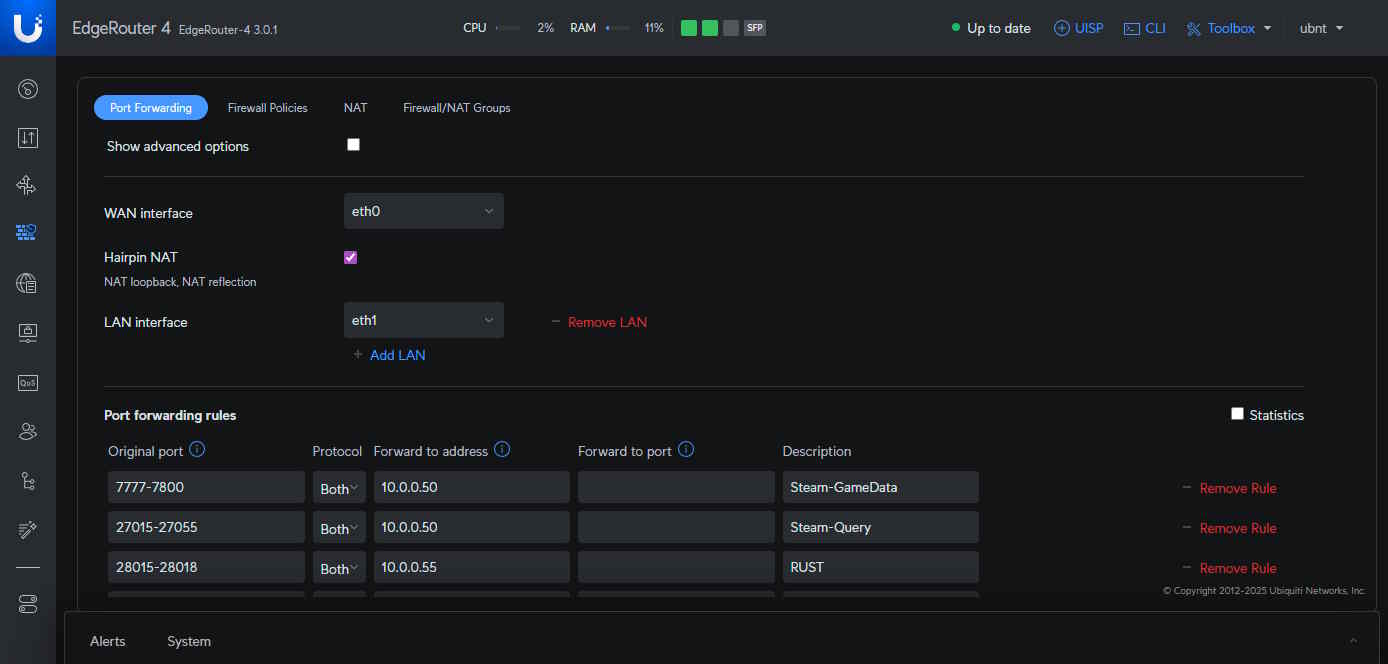Switch to the Firewall/NAT Groups tab
Image resolution: width=1388 pixels, height=664 pixels.
coord(457,107)
